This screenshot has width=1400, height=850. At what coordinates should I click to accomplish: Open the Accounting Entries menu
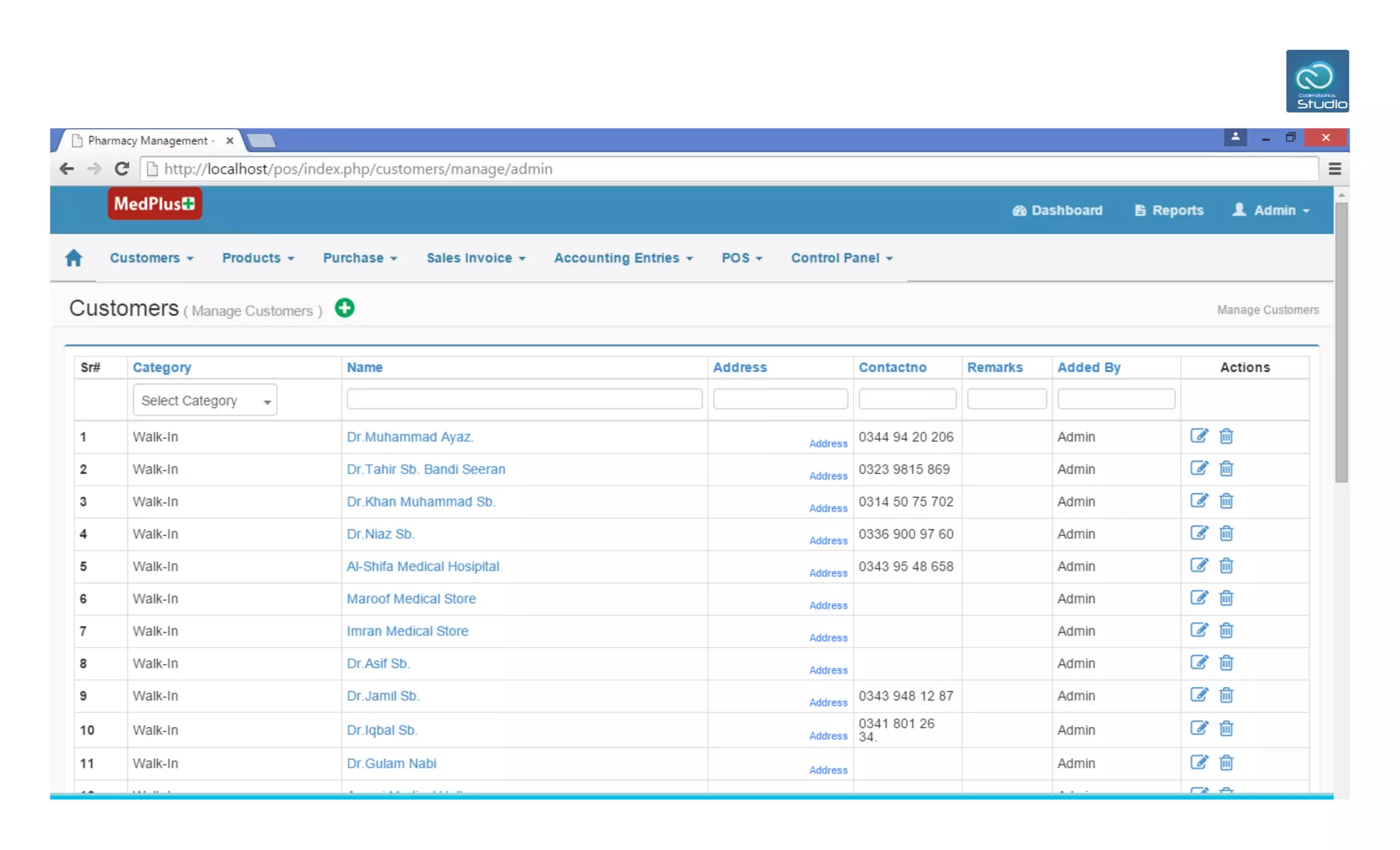623,258
